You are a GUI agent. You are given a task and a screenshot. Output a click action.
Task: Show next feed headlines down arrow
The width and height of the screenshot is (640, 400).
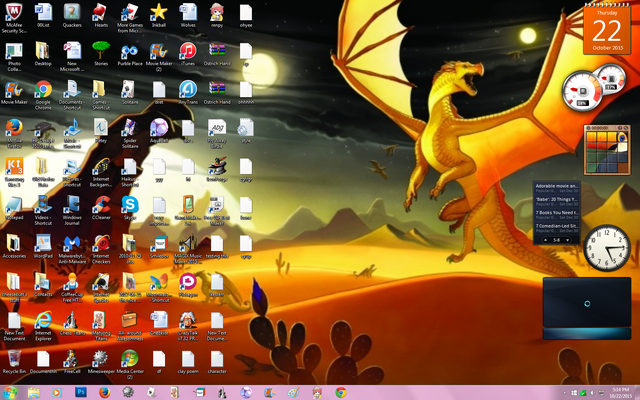point(567,240)
